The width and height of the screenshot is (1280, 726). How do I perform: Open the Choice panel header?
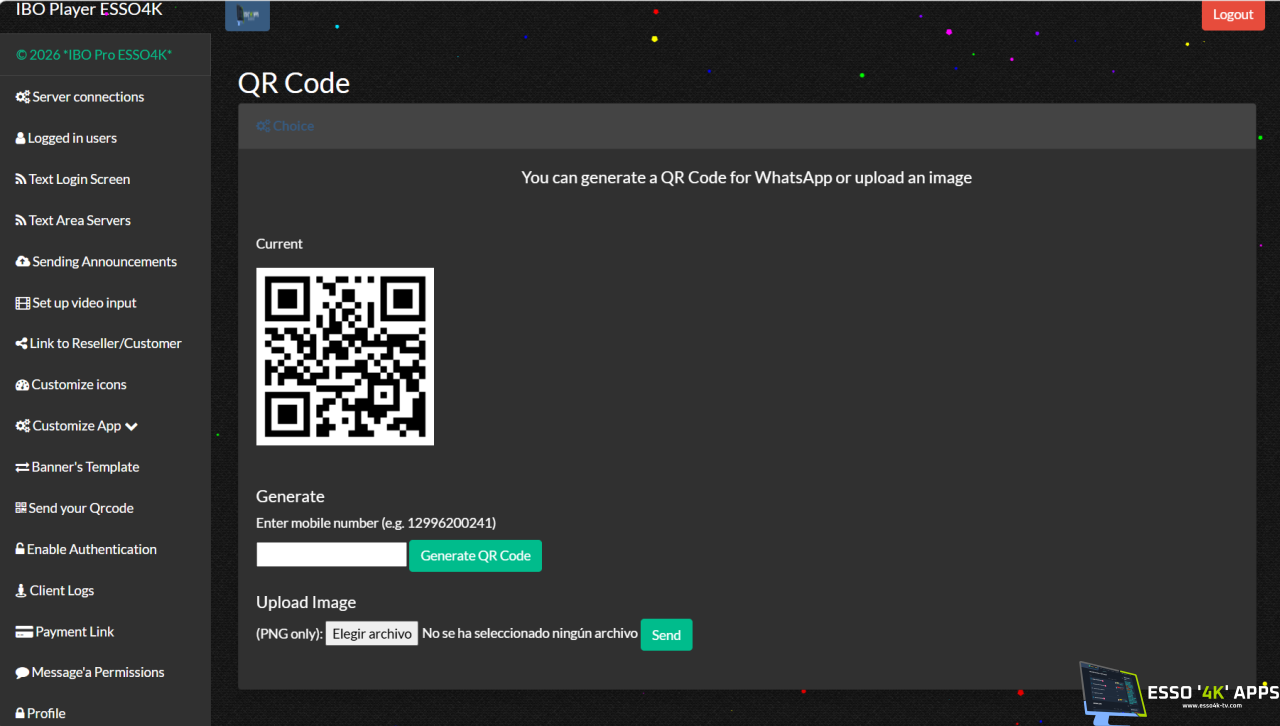(x=285, y=126)
